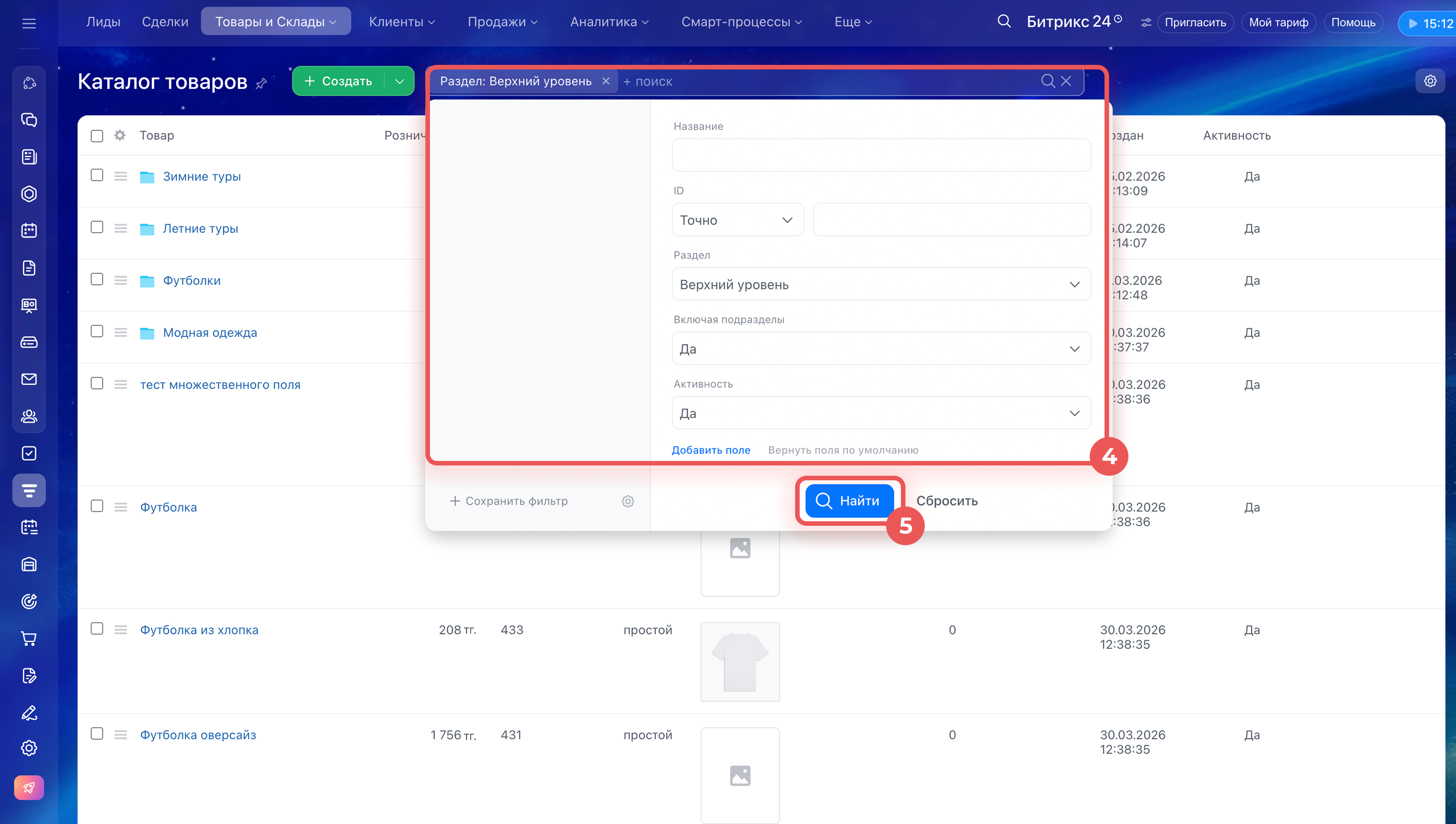
Task: Open the shopping cart icon in sidebar
Action: point(29,638)
